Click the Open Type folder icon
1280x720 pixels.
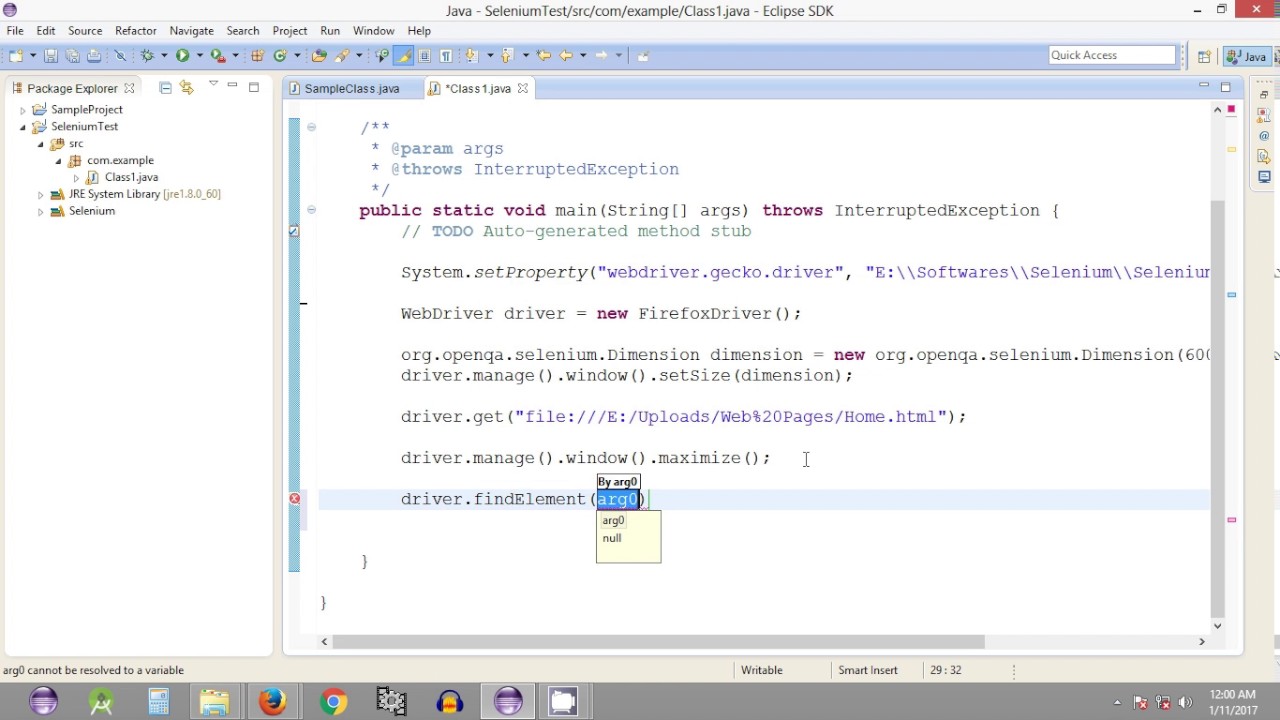[x=320, y=56]
